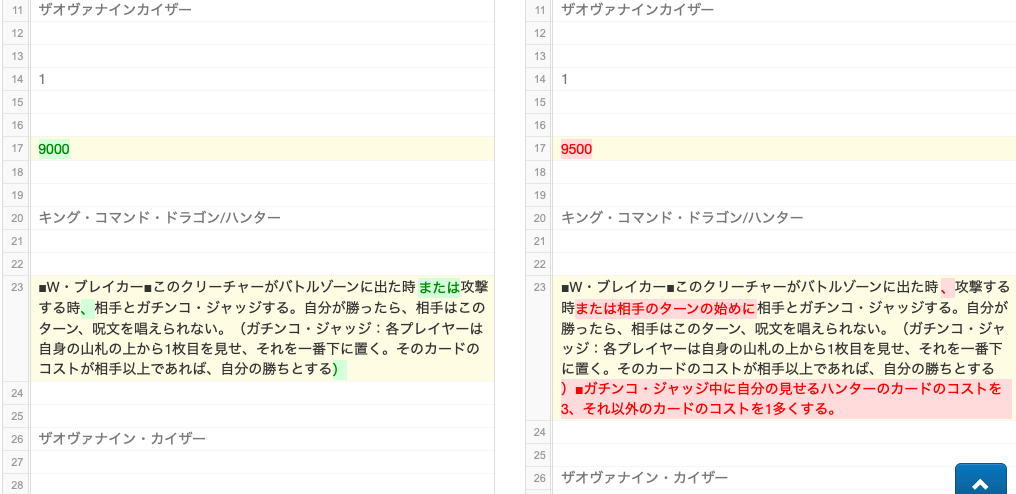Click right pane line 11 text ザオヴァナインカイザー
This screenshot has height=494, width=1016.
[x=638, y=10]
